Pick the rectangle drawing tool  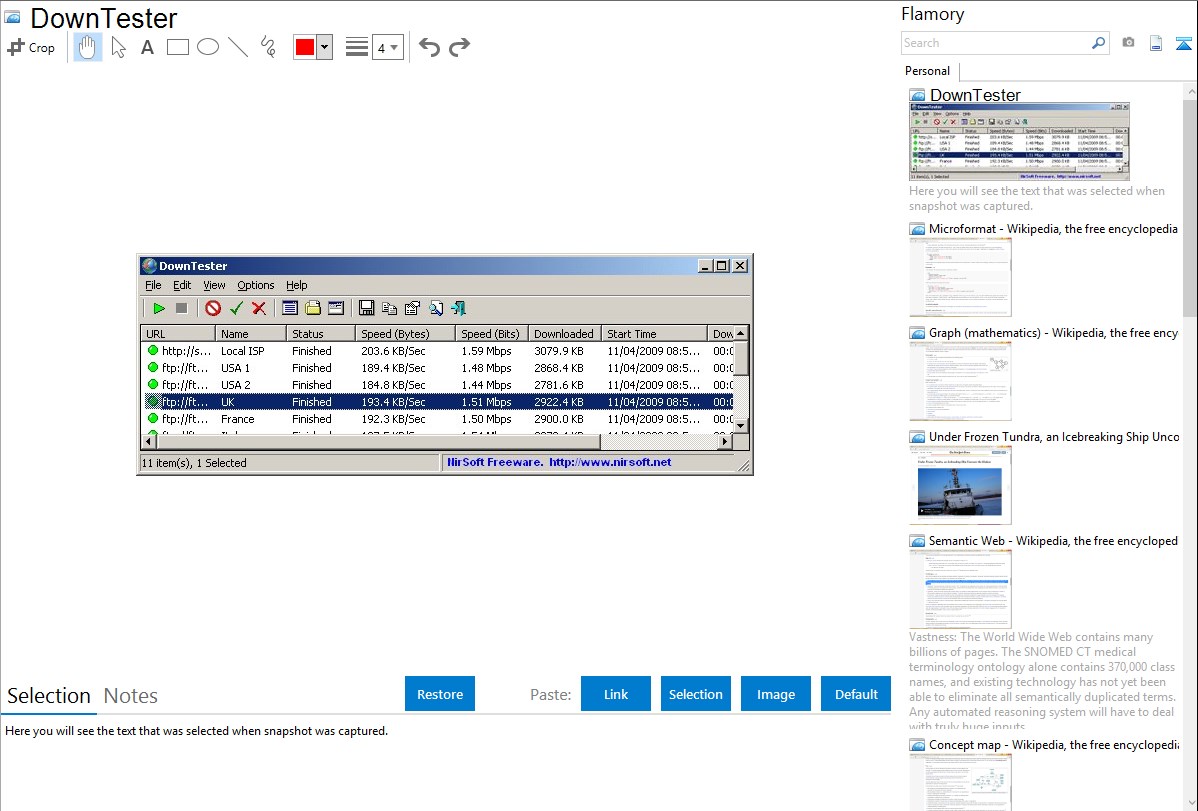(178, 47)
